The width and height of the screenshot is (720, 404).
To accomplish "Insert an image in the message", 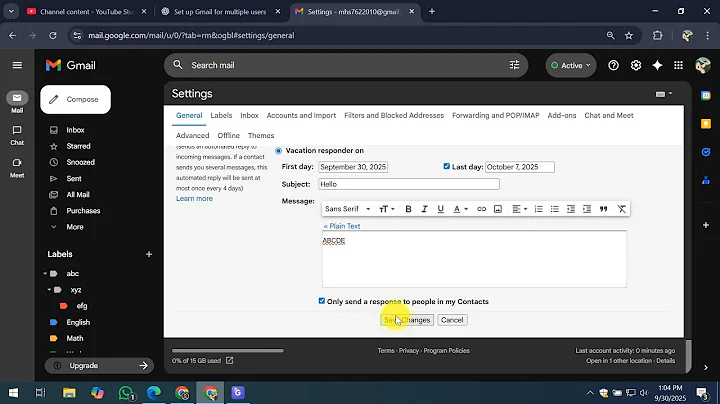I will (498, 209).
